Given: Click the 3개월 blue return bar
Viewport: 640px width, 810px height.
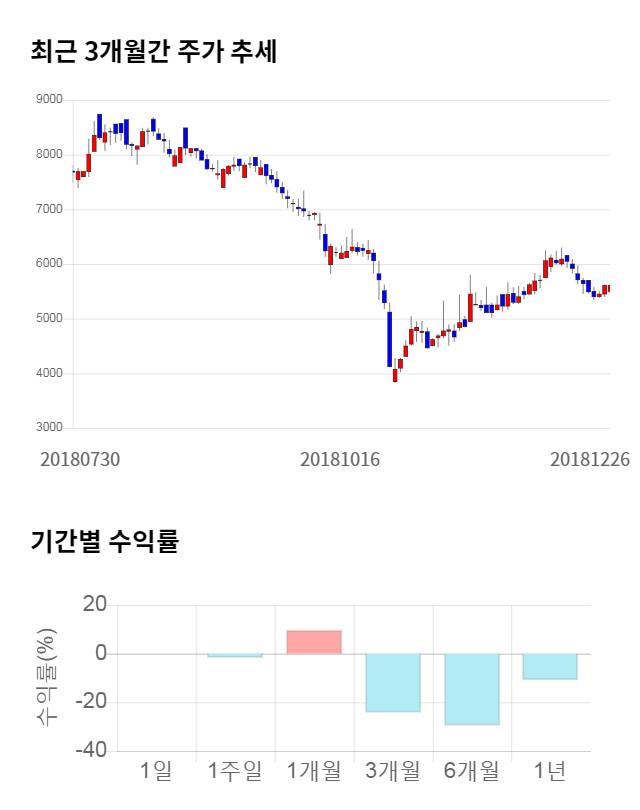Looking at the screenshot, I should point(393,682).
